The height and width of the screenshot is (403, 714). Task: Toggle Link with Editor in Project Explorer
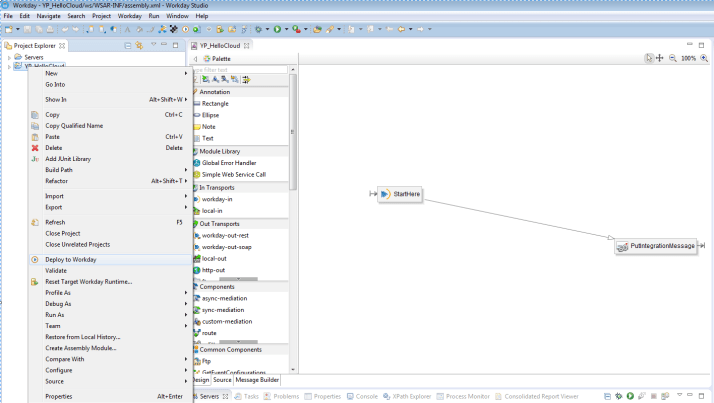(x=140, y=46)
